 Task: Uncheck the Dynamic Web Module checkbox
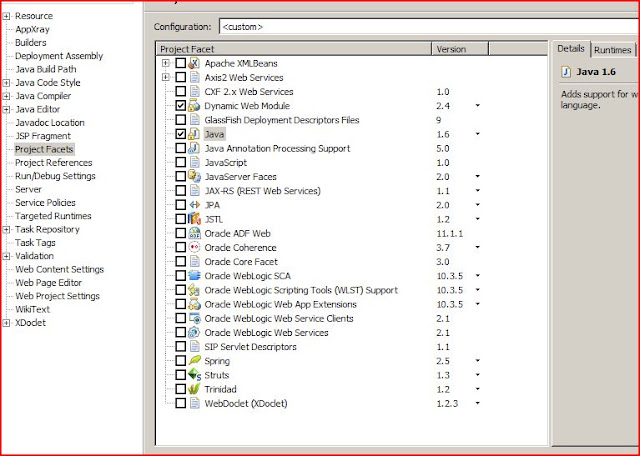[180, 106]
